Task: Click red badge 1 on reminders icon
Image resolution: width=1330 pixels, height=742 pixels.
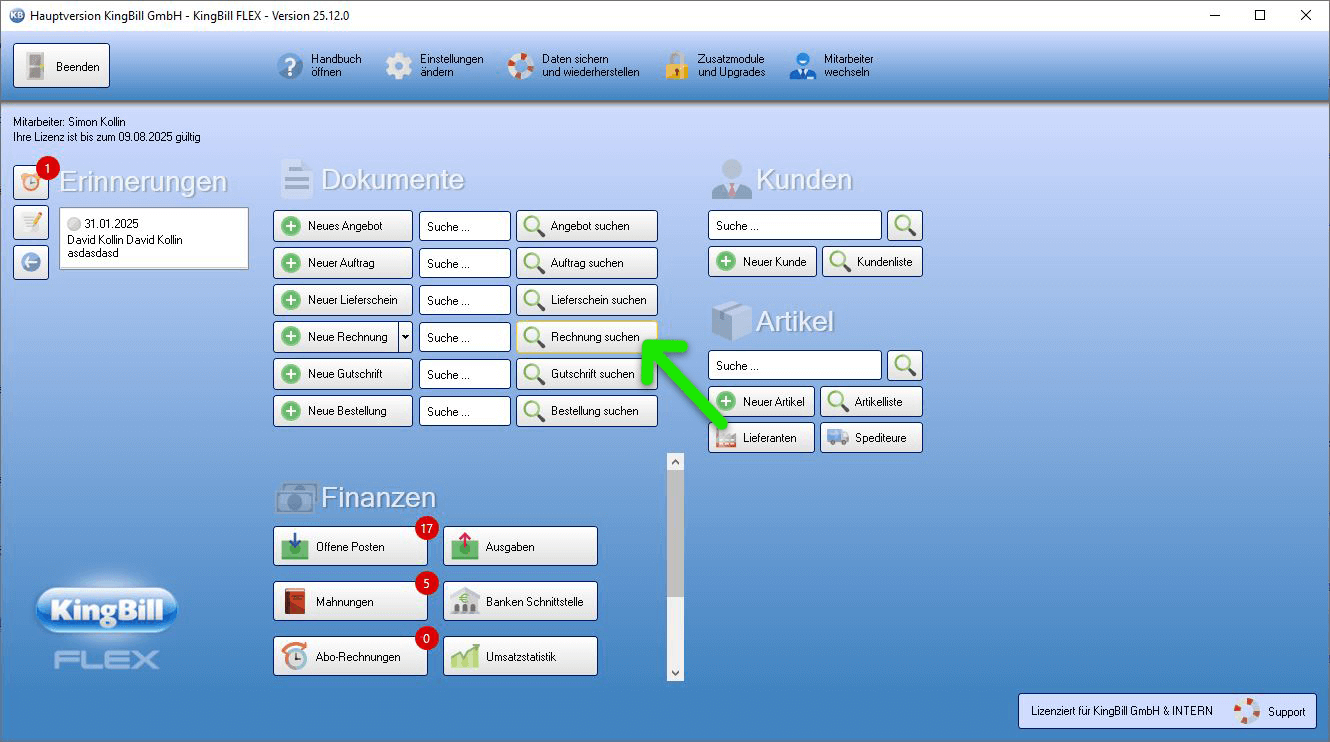Action: coord(47,168)
